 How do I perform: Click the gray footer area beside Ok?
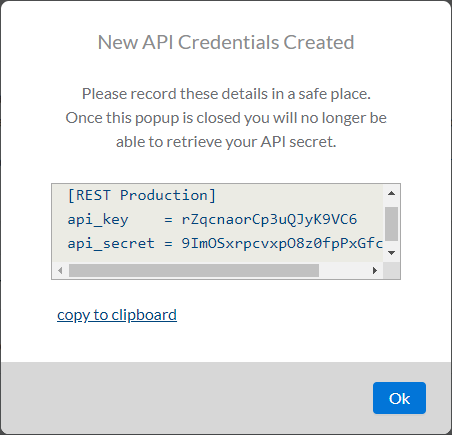click(x=187, y=398)
